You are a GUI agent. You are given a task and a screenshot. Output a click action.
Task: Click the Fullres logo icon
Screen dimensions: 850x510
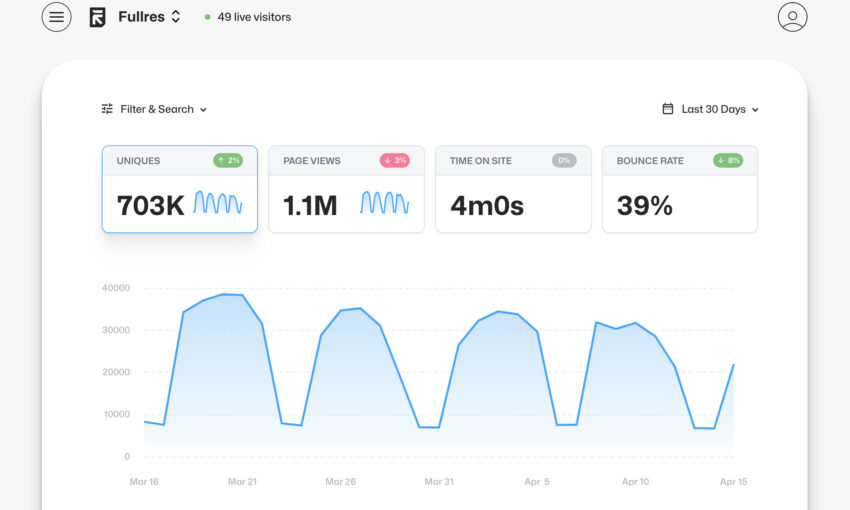click(97, 17)
